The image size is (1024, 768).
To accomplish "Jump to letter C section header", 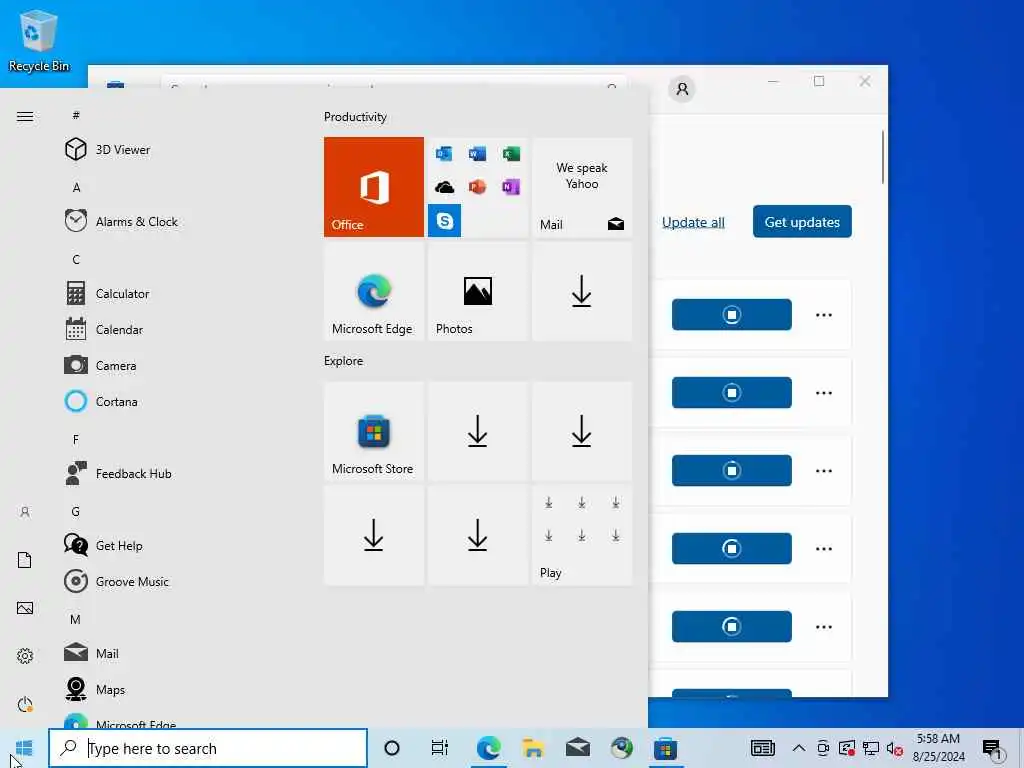I will coord(76,259).
